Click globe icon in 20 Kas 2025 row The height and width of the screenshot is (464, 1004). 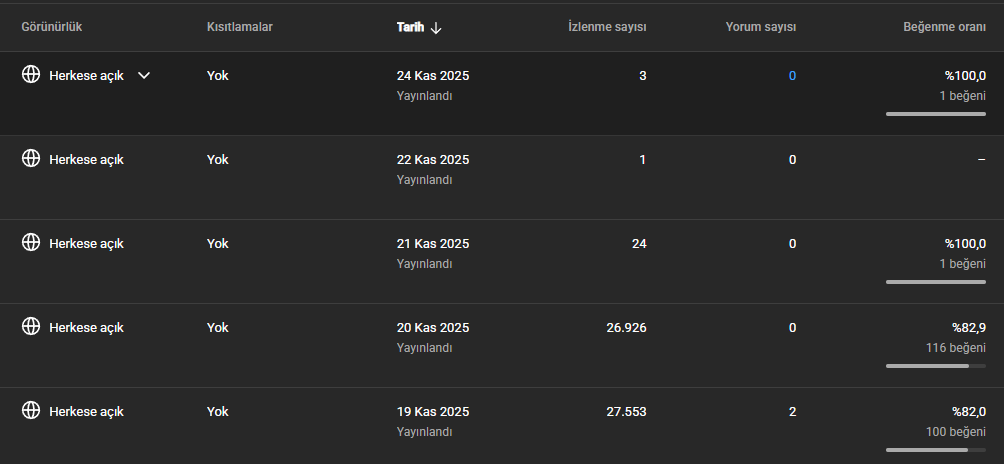tap(31, 326)
